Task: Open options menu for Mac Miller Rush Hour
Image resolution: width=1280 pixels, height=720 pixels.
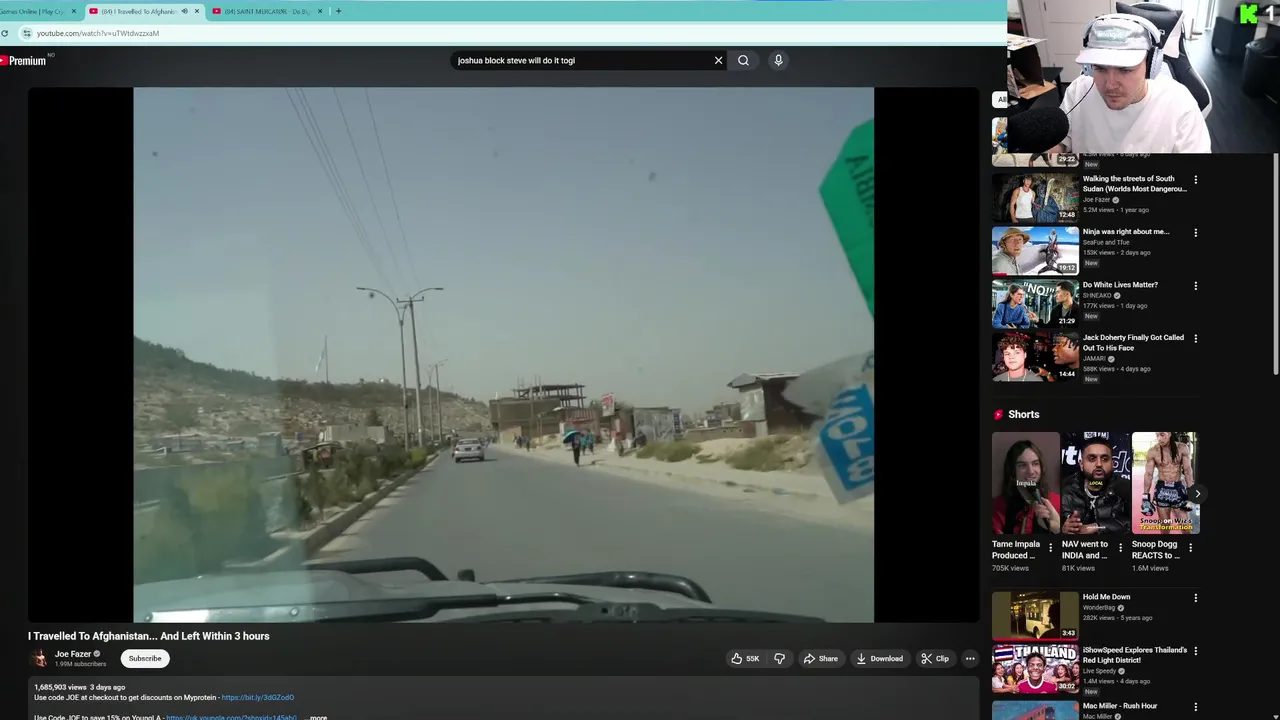Action: click(1195, 707)
